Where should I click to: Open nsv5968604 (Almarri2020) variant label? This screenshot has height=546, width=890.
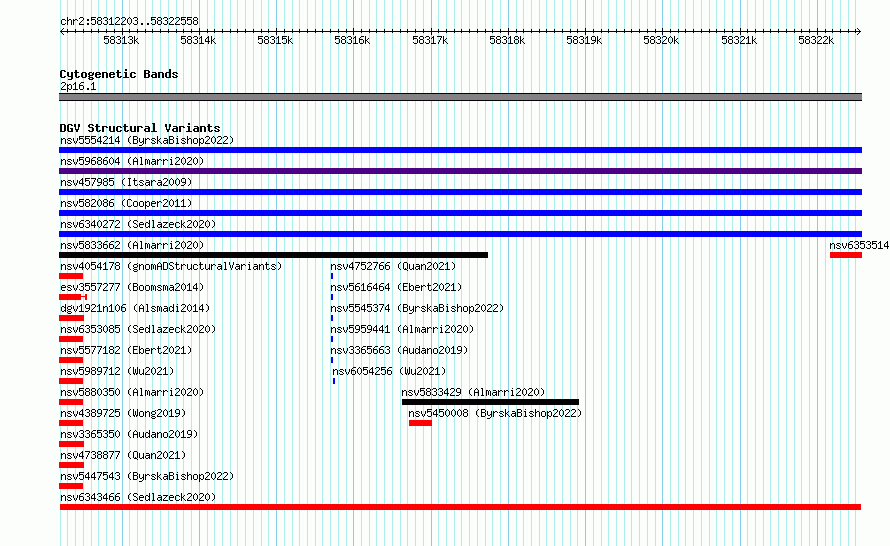point(132,161)
